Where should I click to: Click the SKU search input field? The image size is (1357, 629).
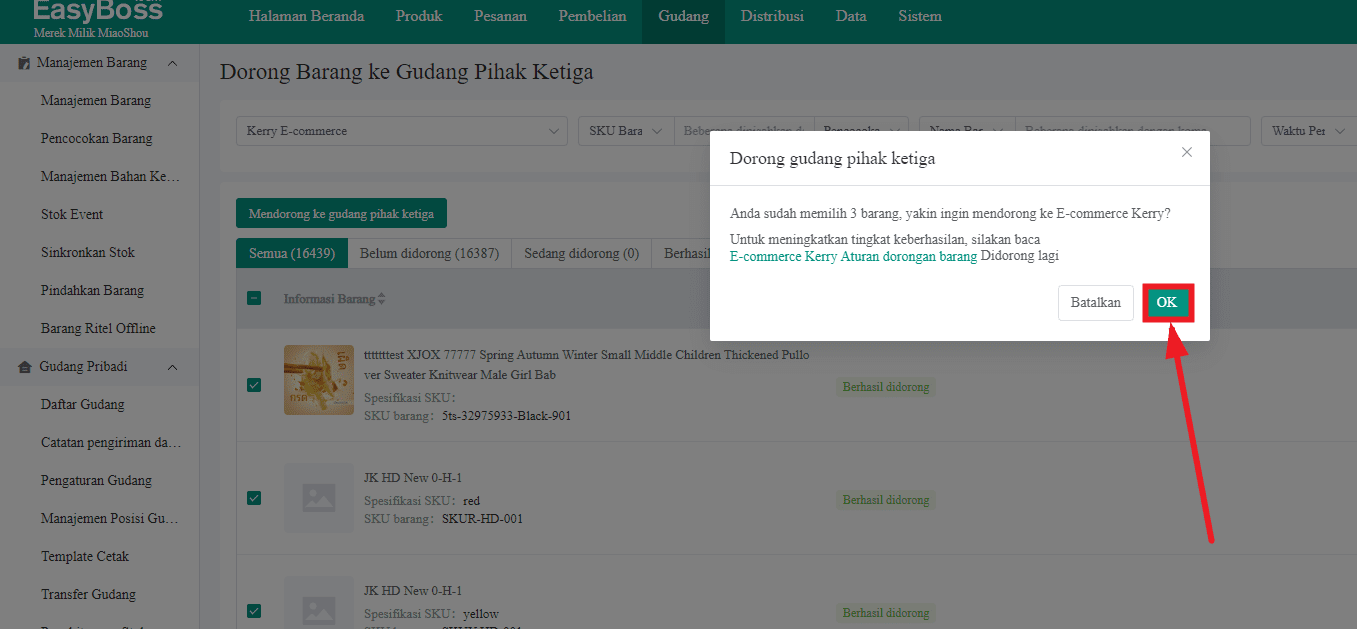[x=745, y=131]
